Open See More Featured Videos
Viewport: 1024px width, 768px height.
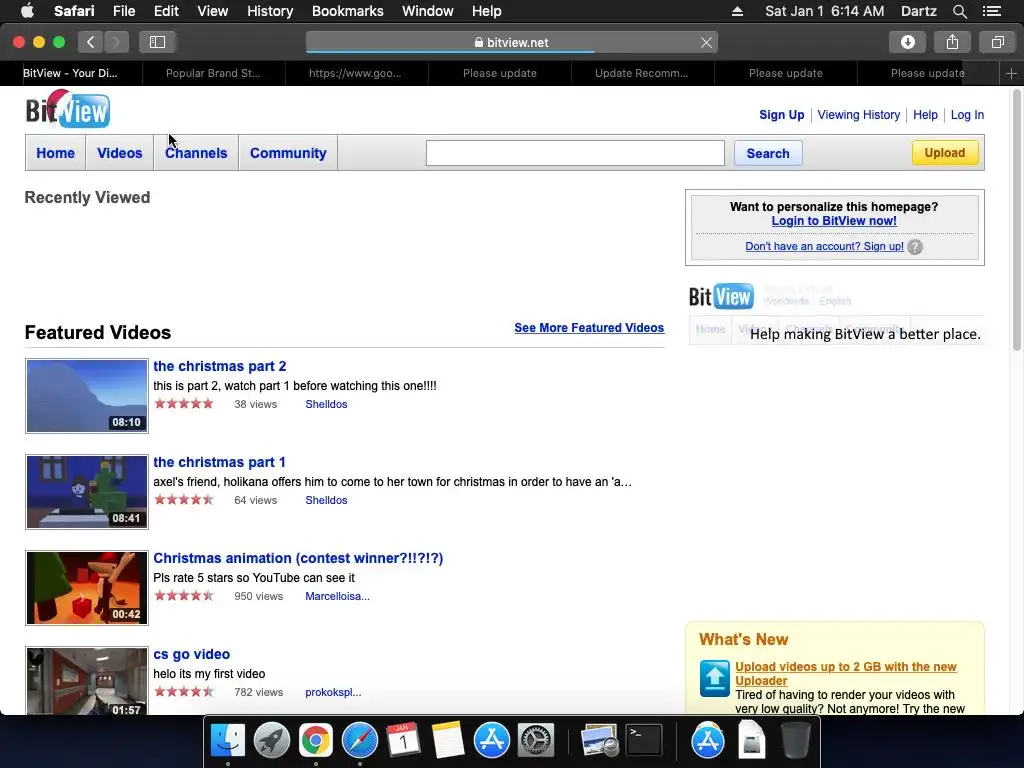point(589,328)
